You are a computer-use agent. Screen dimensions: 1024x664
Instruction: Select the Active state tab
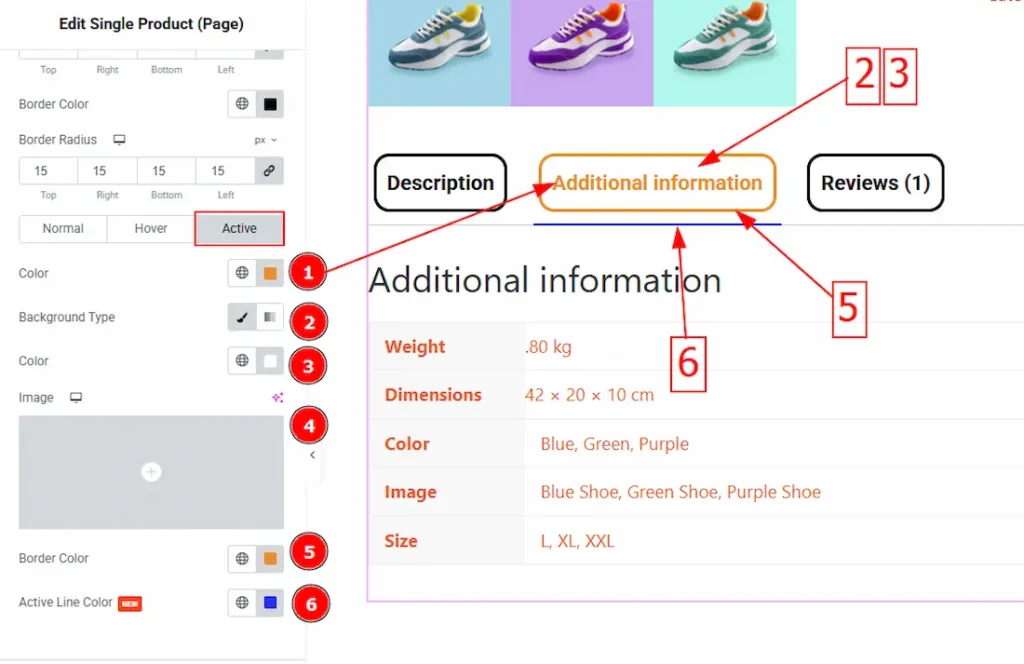pos(239,229)
